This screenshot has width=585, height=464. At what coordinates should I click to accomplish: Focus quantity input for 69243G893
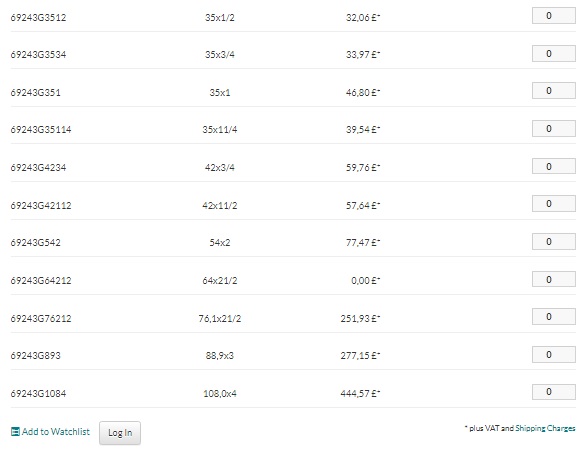554,355
